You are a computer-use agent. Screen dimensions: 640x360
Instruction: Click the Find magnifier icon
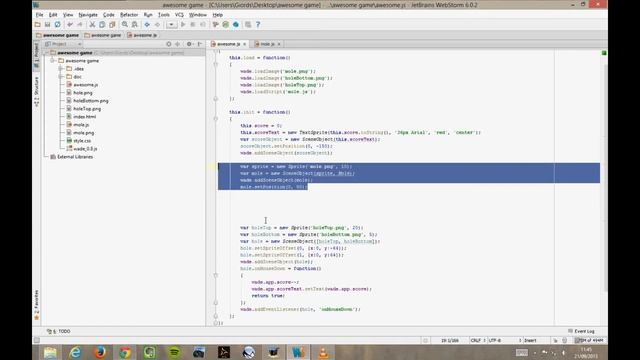(125, 24)
